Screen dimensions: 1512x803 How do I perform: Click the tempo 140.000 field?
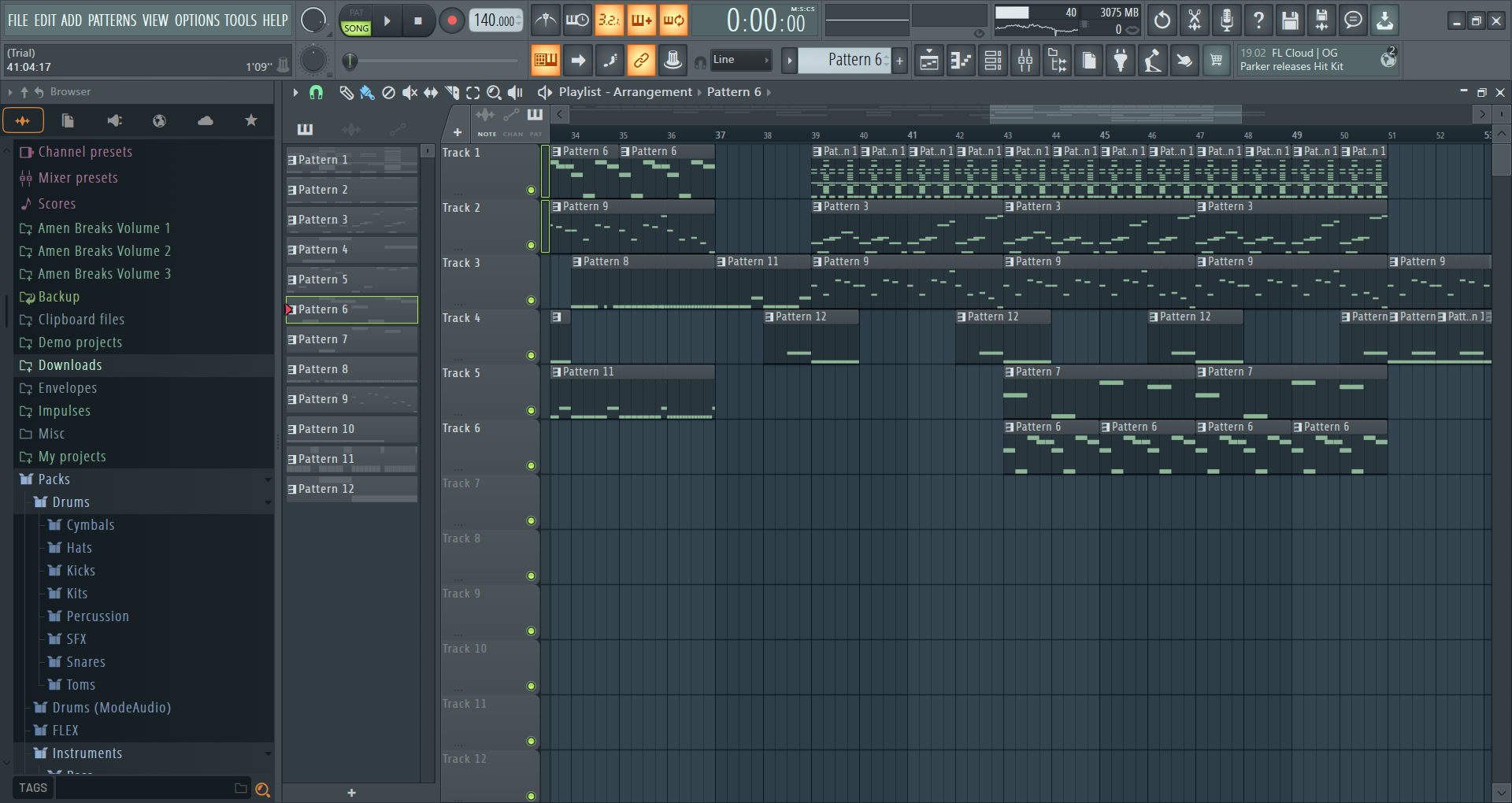495,20
